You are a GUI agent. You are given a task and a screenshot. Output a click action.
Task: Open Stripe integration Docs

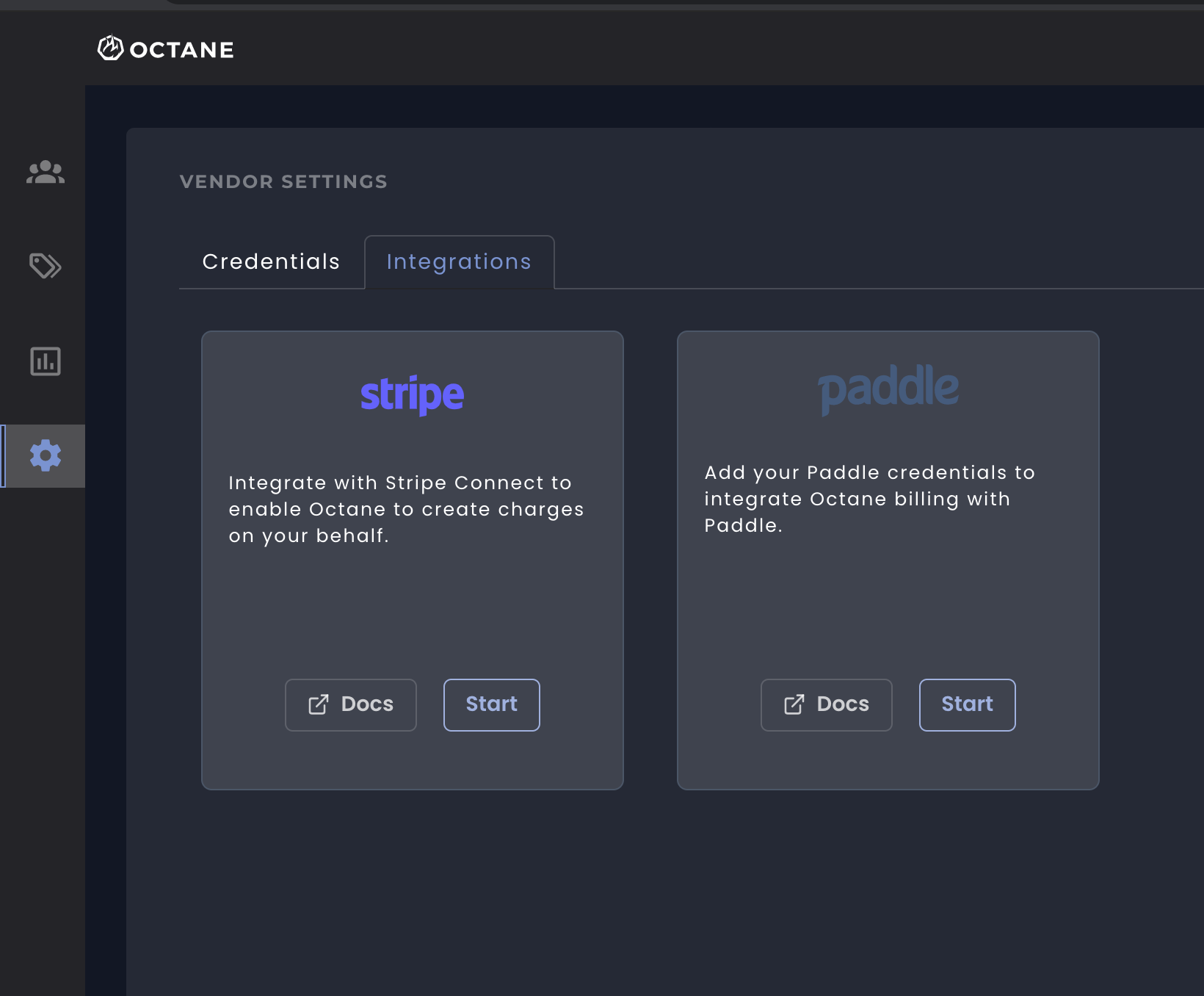tap(351, 705)
